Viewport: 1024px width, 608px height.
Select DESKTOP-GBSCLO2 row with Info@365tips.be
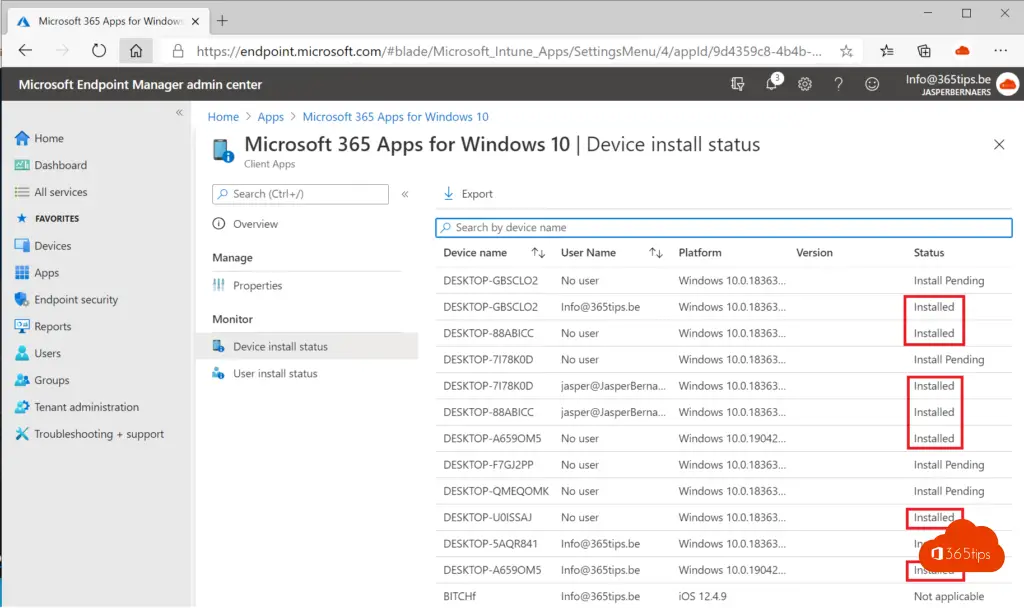[x=724, y=306]
